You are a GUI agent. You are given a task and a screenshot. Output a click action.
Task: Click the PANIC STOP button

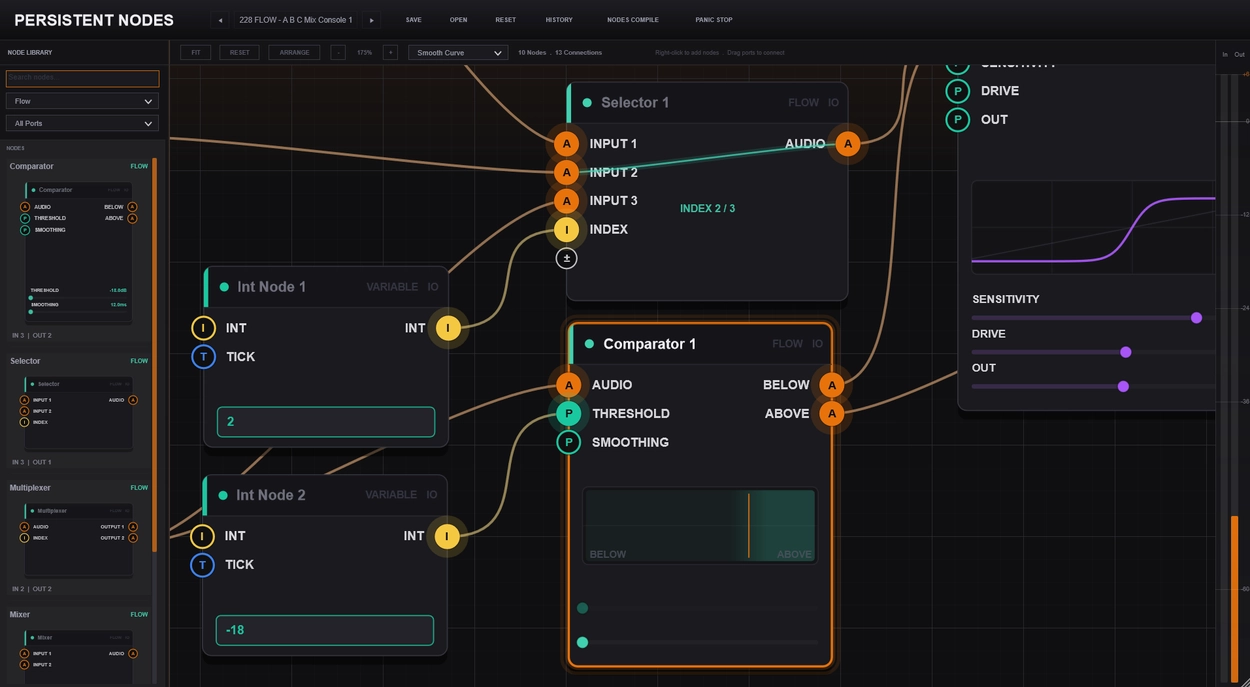click(x=714, y=20)
